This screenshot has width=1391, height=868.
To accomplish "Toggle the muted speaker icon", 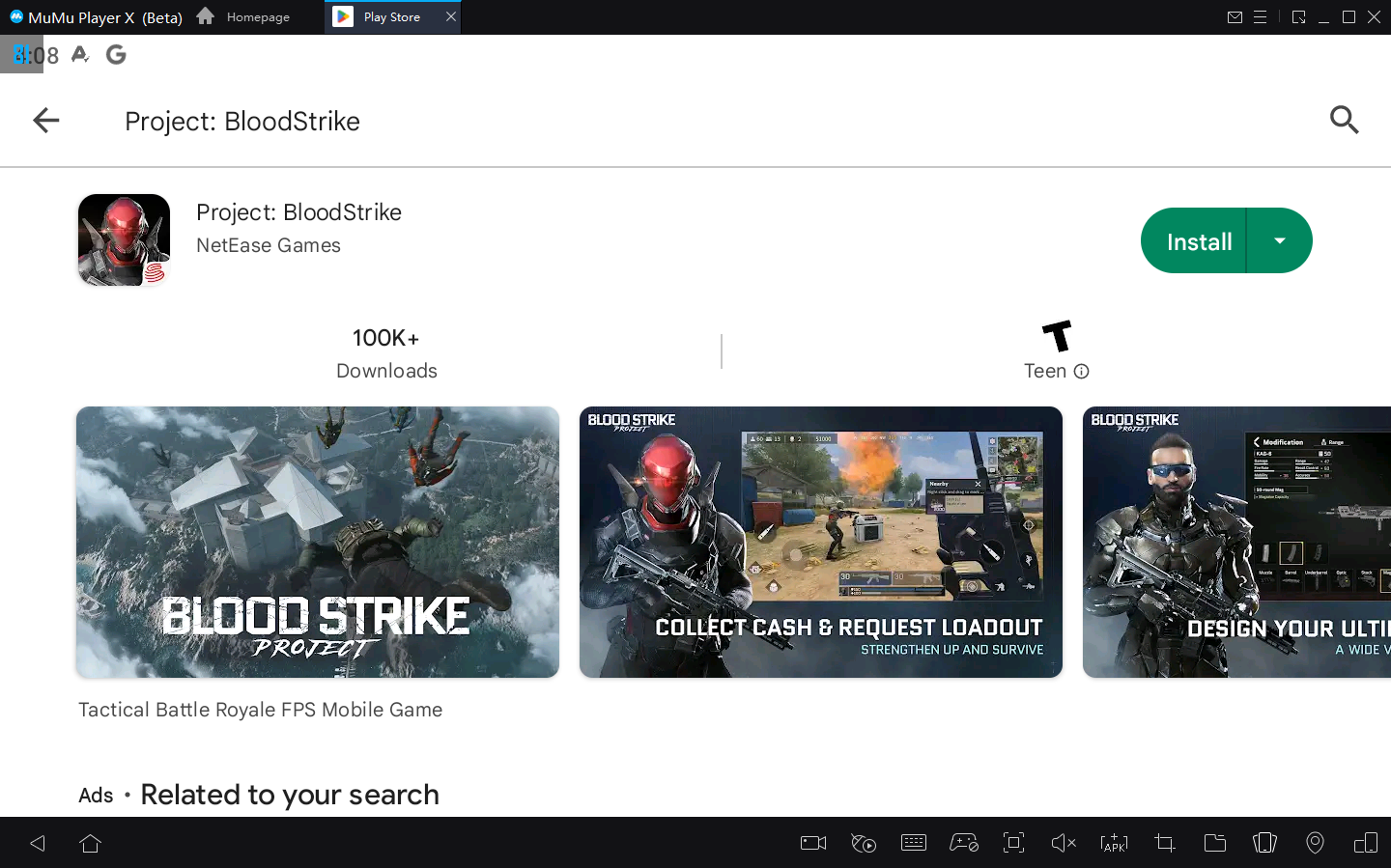I will [1064, 843].
